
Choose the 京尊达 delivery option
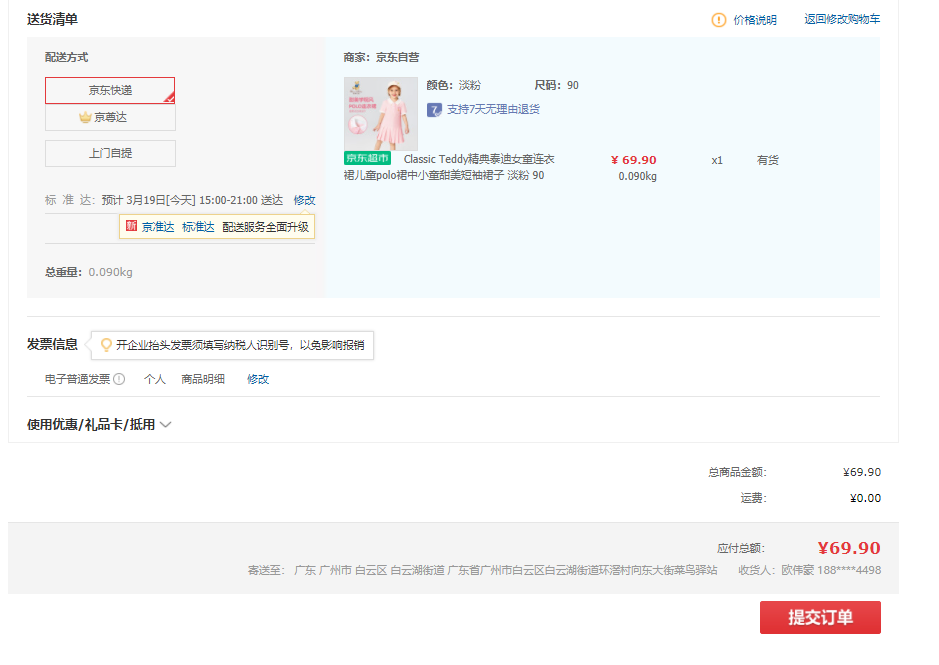click(x=110, y=118)
